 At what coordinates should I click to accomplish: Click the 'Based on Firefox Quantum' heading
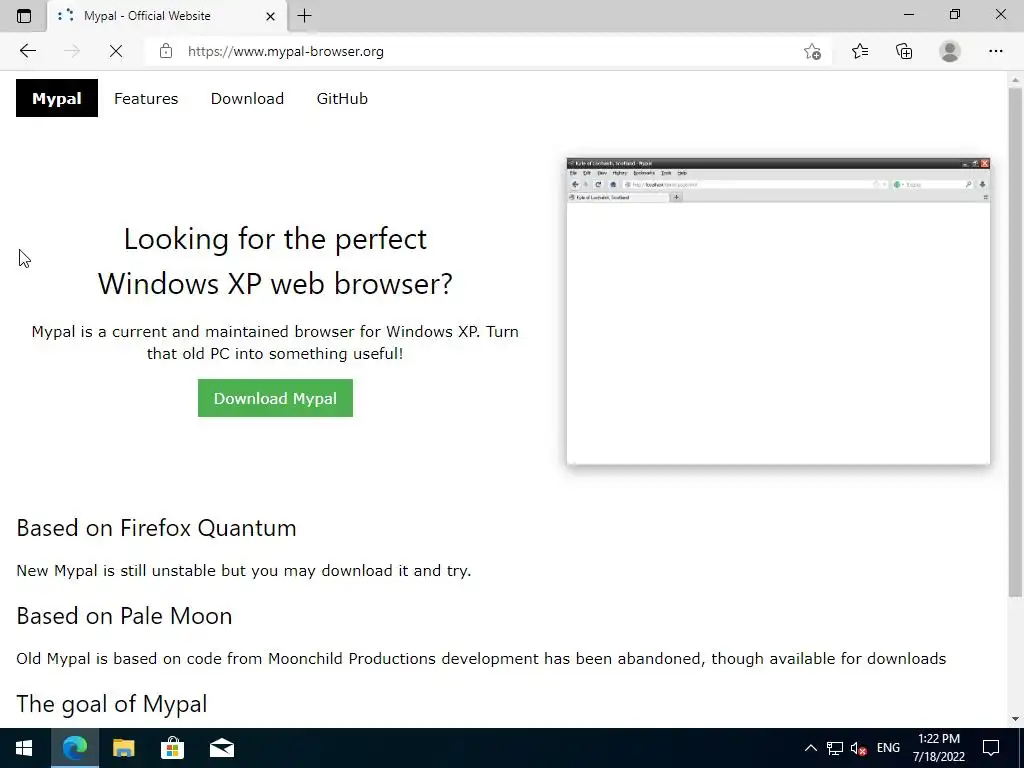(156, 528)
